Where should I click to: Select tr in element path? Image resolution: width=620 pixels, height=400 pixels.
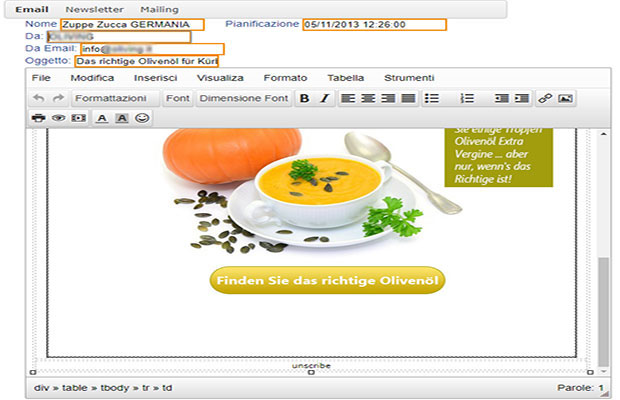146,388
